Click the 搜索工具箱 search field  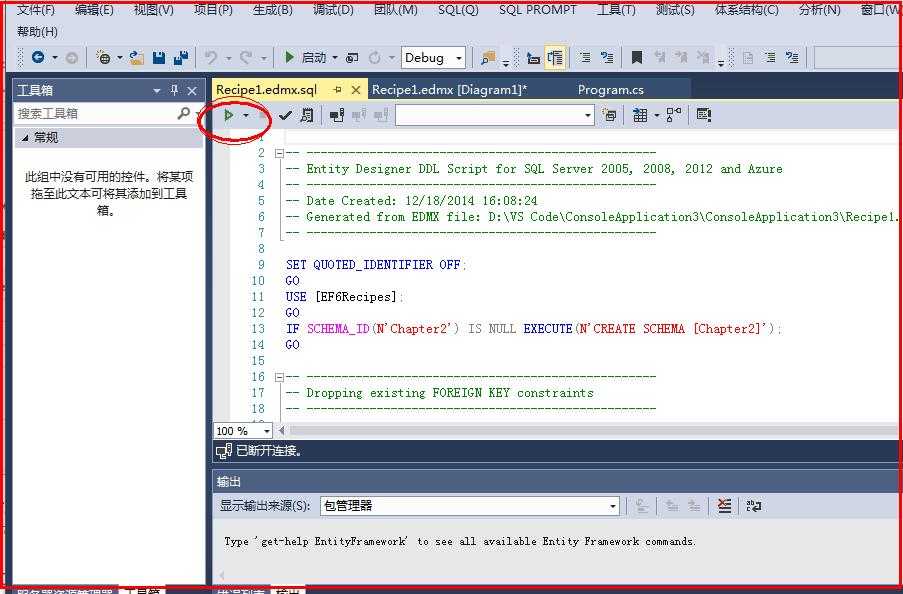pos(95,113)
